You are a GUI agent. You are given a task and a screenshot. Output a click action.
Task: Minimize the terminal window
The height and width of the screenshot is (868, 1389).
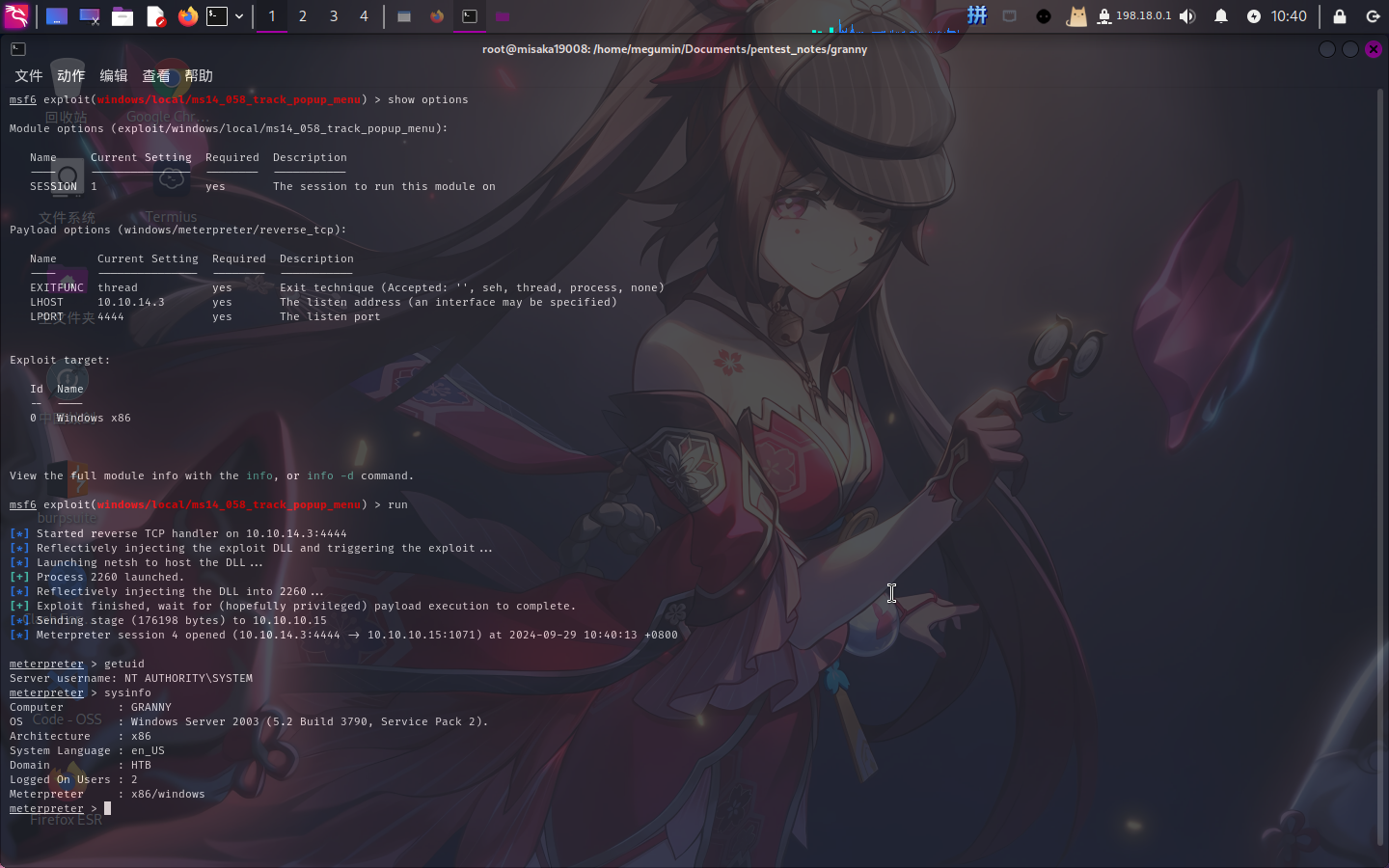[x=1327, y=49]
